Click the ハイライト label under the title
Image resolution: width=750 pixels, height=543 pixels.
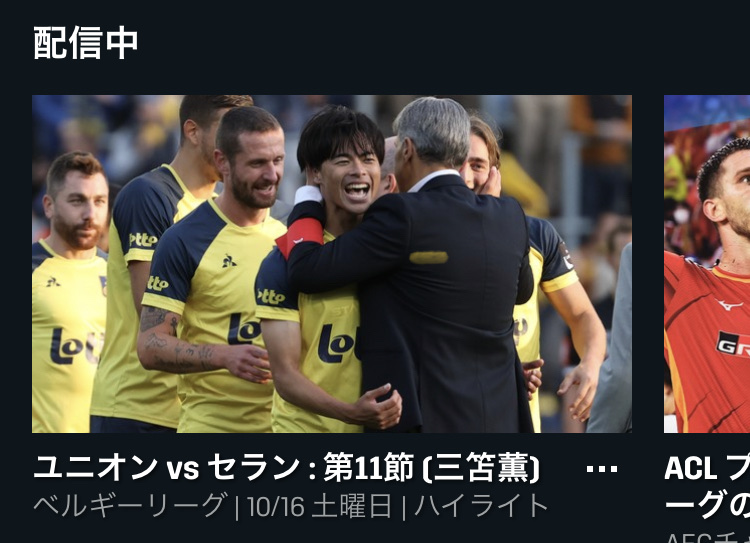point(481,506)
